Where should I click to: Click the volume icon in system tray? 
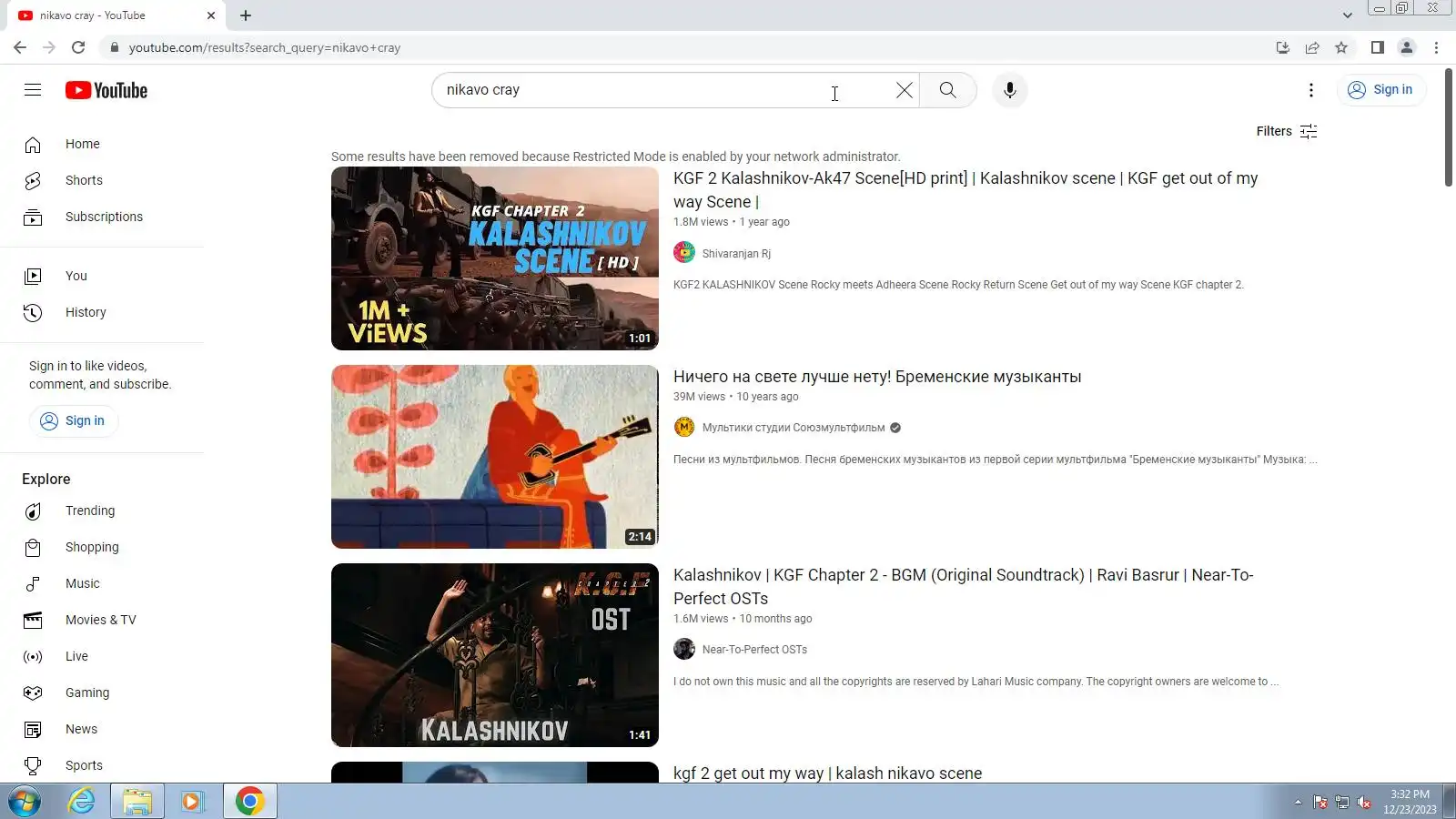pos(1363,802)
